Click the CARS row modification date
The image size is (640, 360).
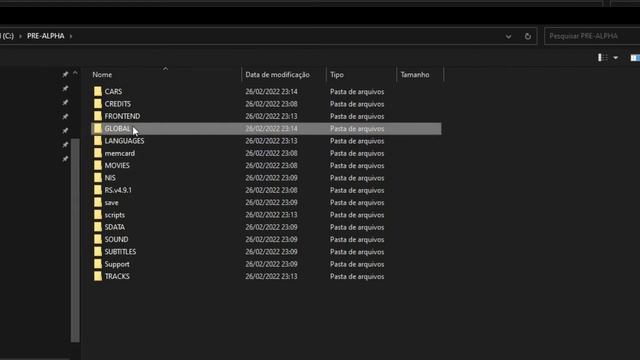271,91
